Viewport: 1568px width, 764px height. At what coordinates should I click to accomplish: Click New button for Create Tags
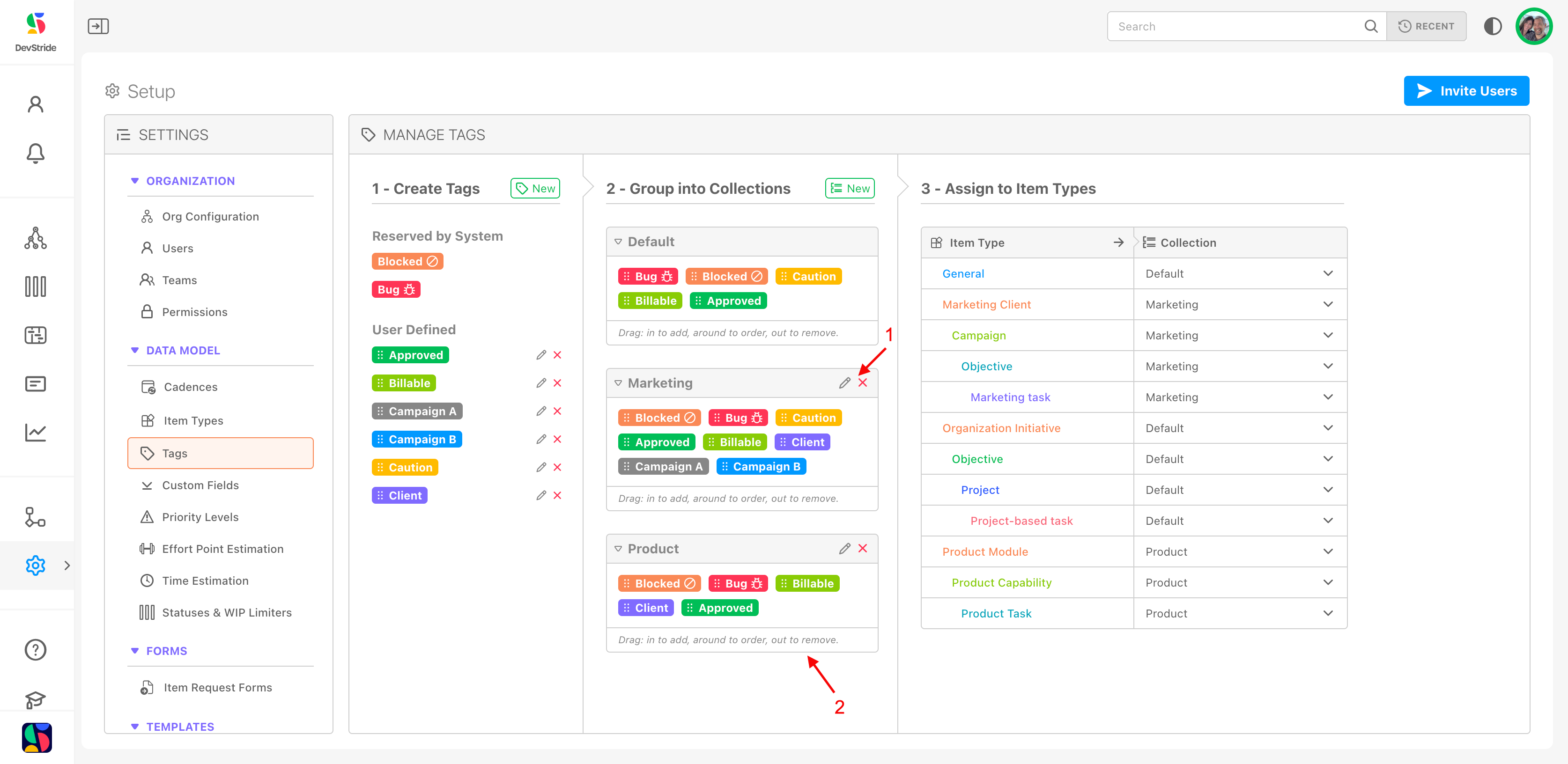(535, 189)
